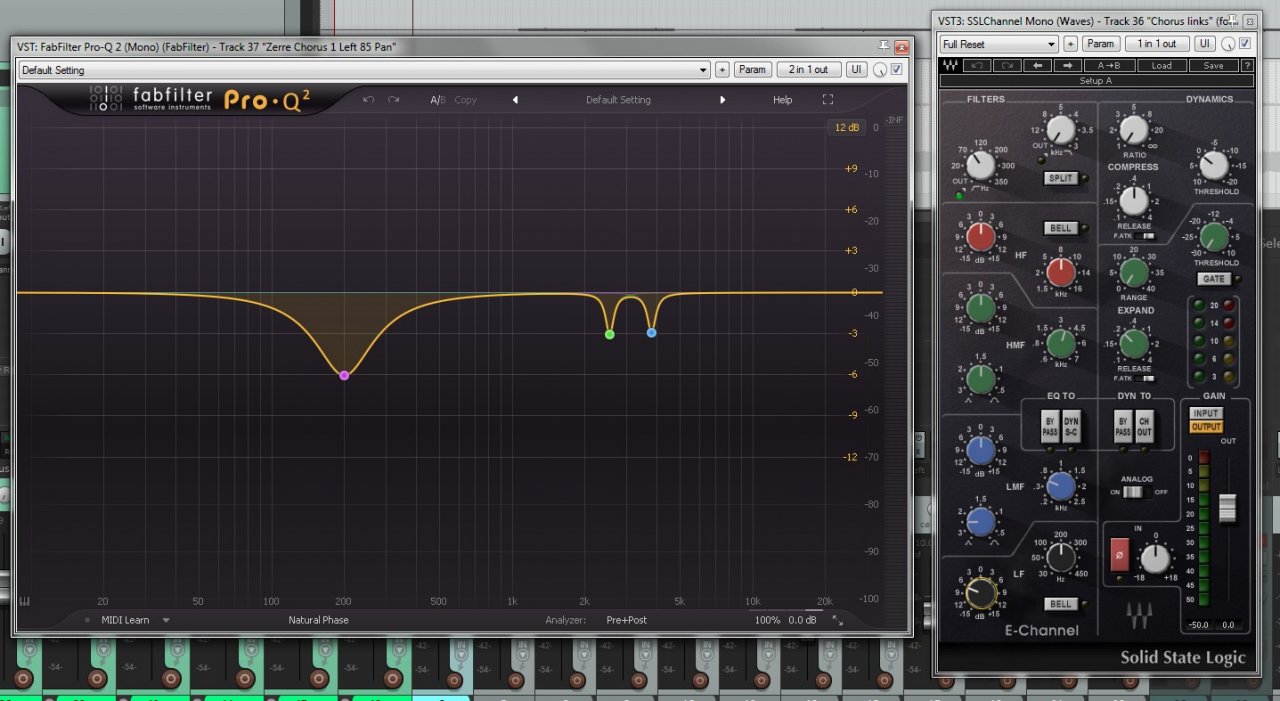Click the 2 in 1 out routing button
This screenshot has width=1280, height=701.
tap(808, 70)
